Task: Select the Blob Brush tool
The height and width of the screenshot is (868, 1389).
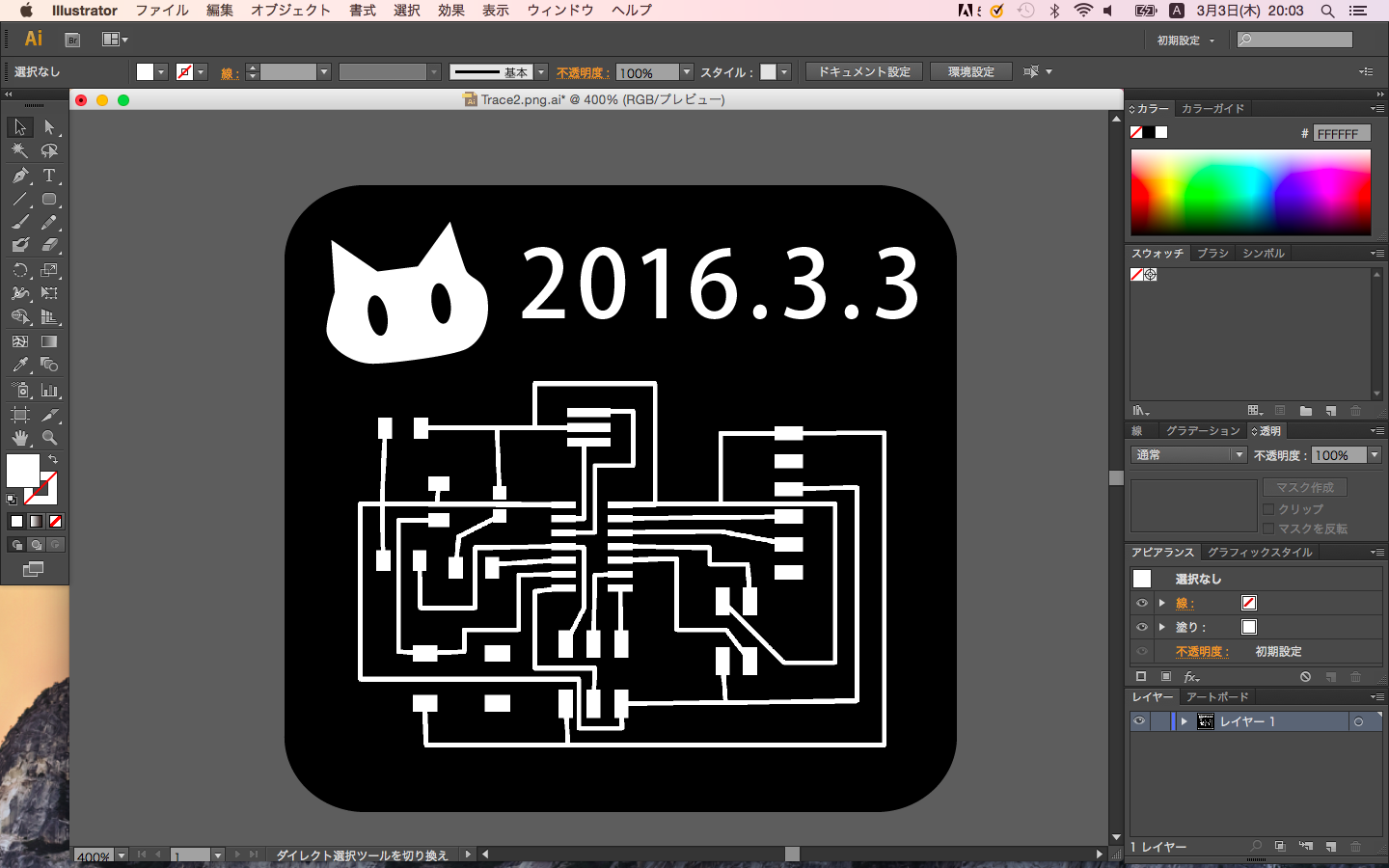Action: [19, 245]
